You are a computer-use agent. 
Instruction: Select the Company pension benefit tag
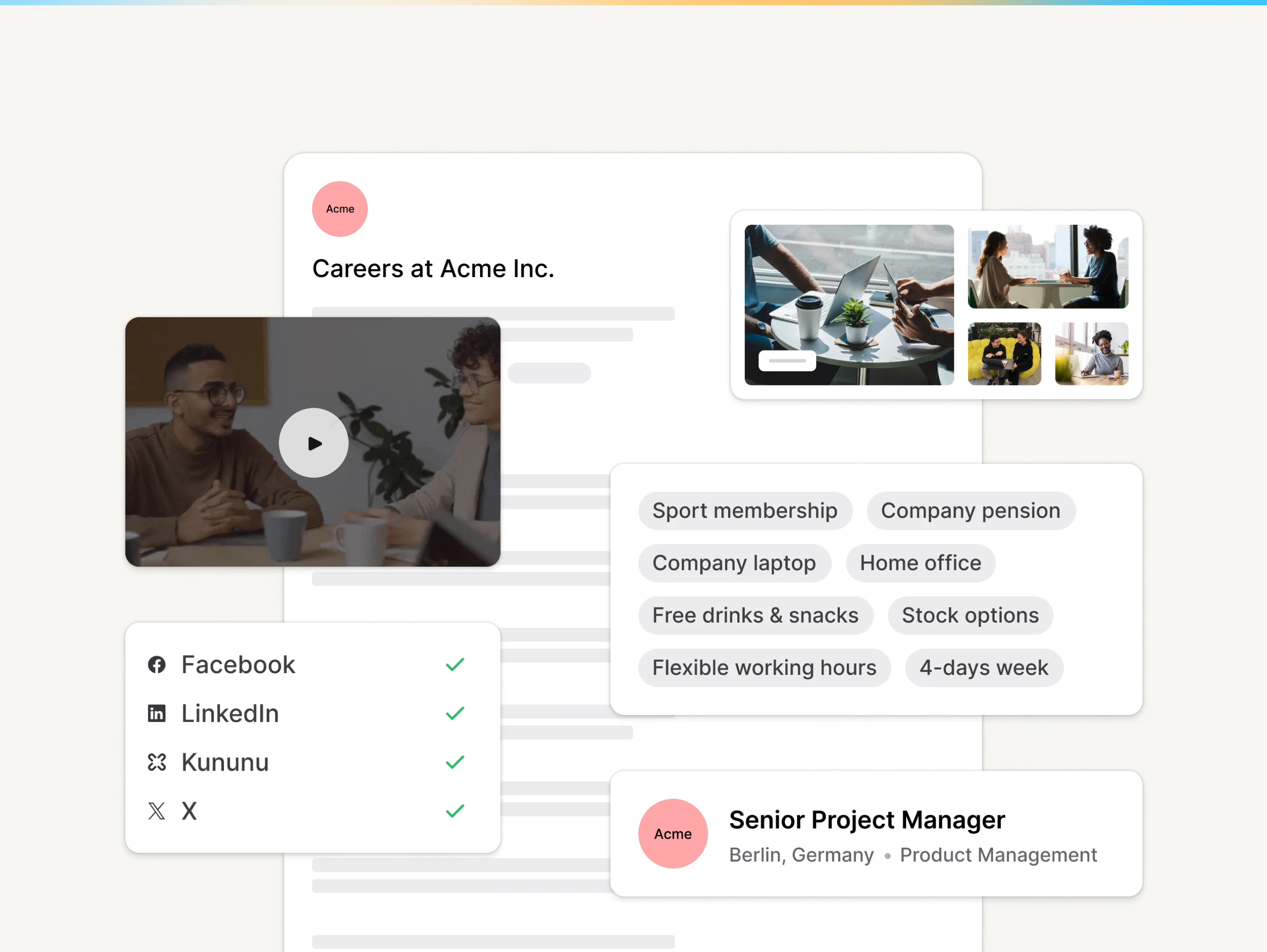point(971,510)
